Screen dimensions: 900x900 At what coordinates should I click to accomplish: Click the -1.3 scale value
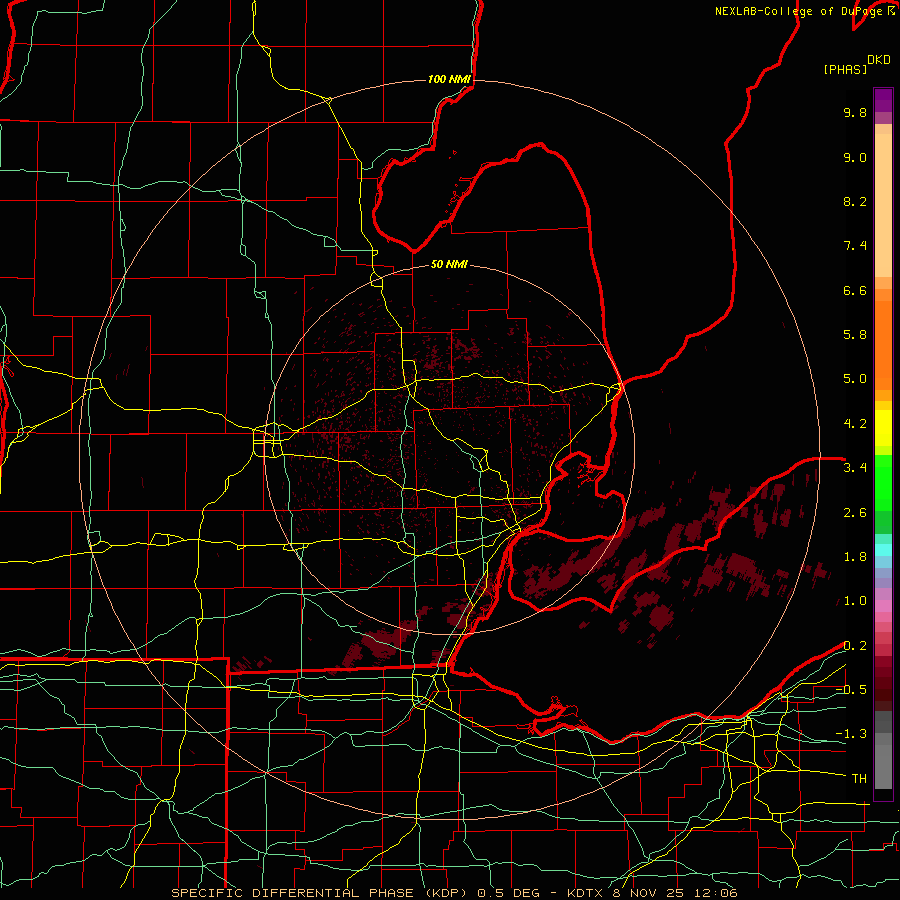click(x=851, y=734)
